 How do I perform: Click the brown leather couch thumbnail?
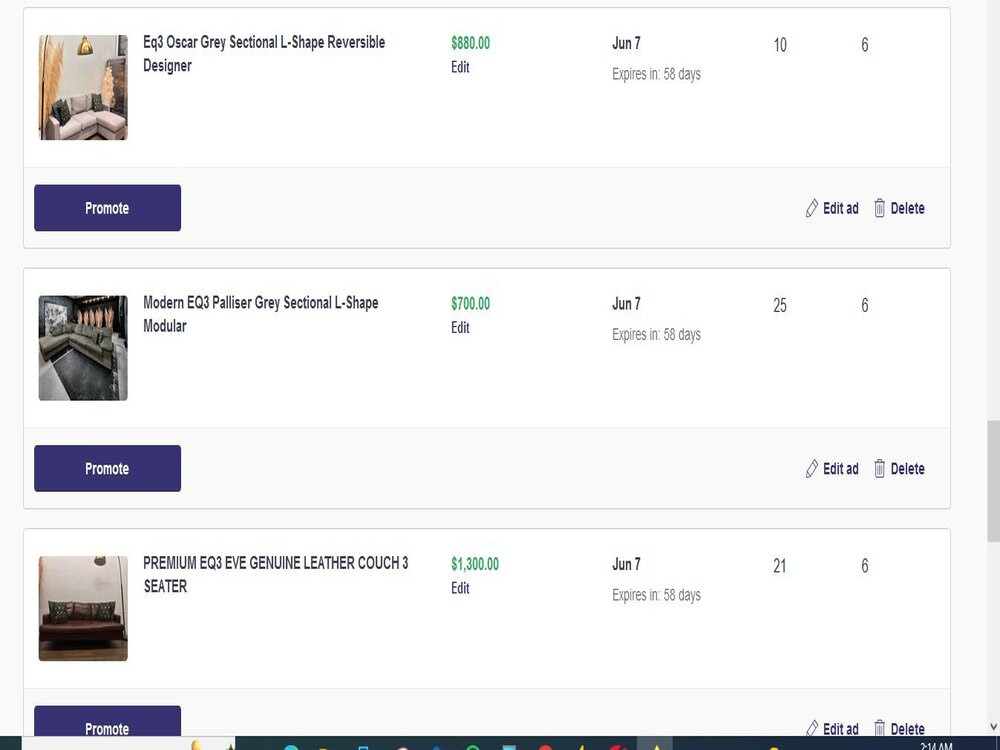[83, 608]
